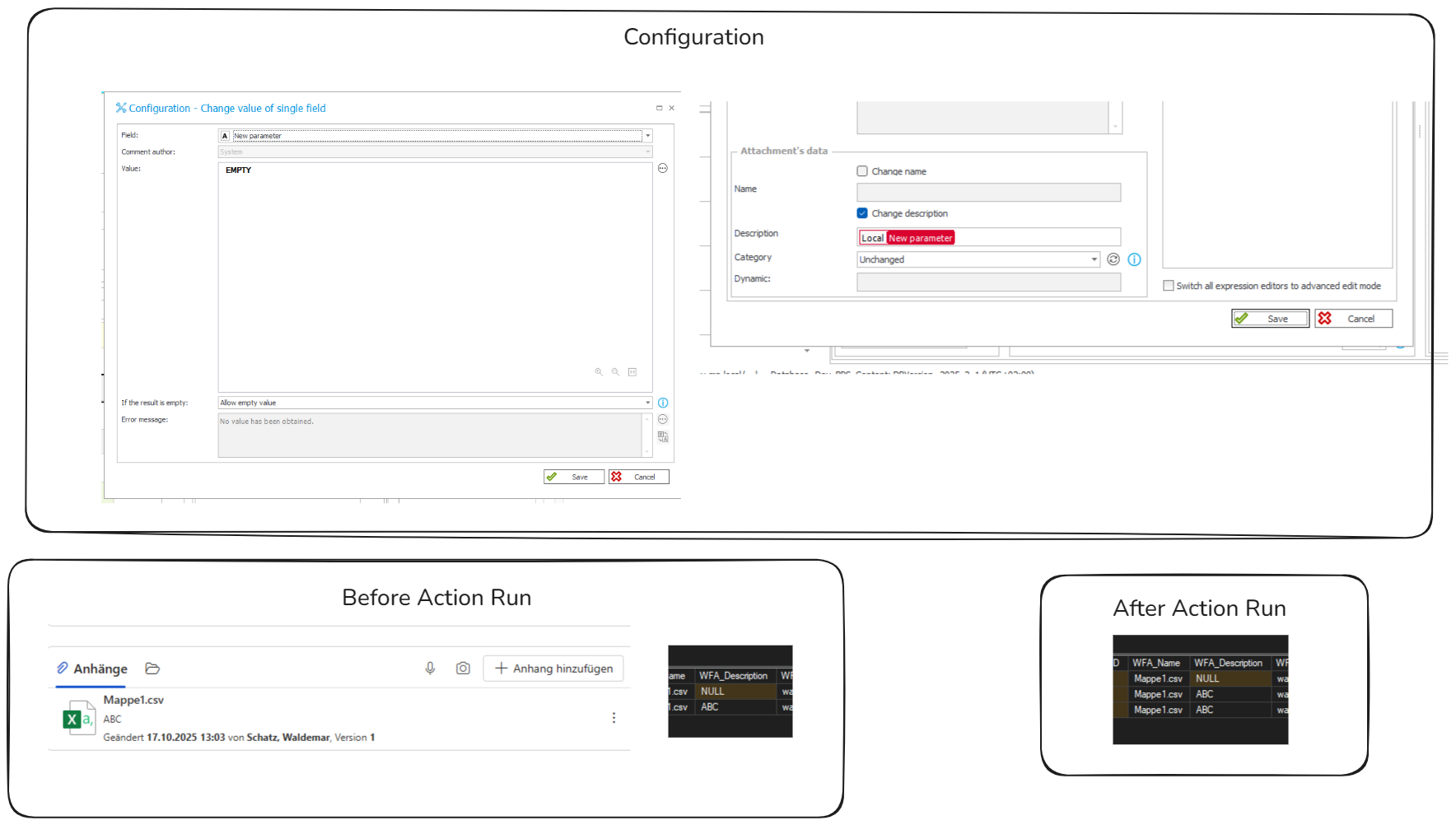Click the microphone icon in attachments bar
The height and width of the screenshot is (825, 1456).
430,669
